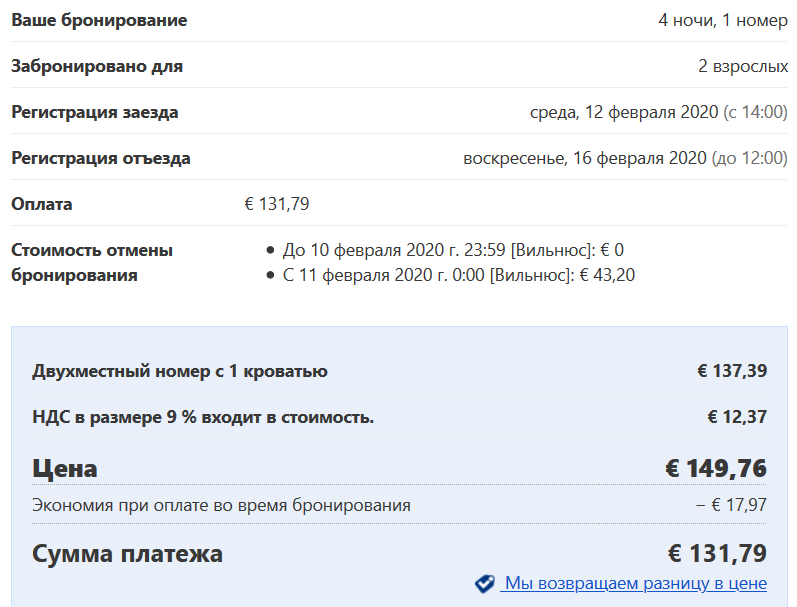The height and width of the screenshot is (607, 797).
Task: Click 'Экономия при оплате во время бронирования' text
Action: tap(221, 505)
